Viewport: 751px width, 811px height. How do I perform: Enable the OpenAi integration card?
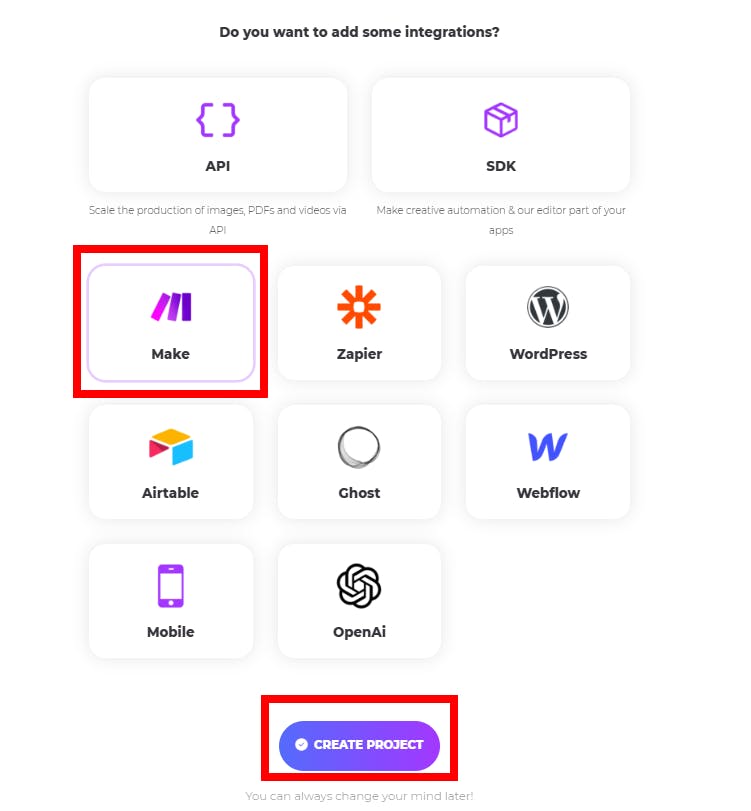[359, 601]
